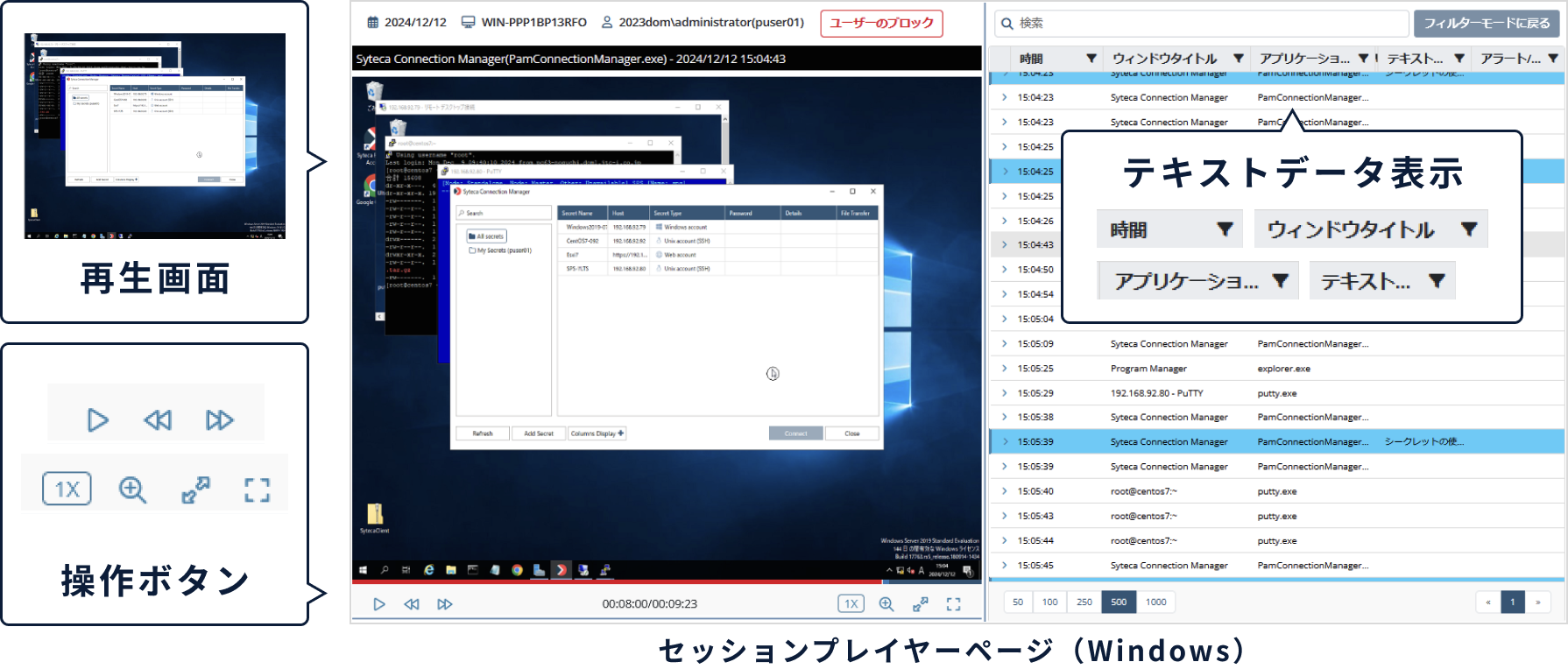Click the search icon in recorded taskbar
Viewport: 1568px width, 669px height.
[x=385, y=570]
